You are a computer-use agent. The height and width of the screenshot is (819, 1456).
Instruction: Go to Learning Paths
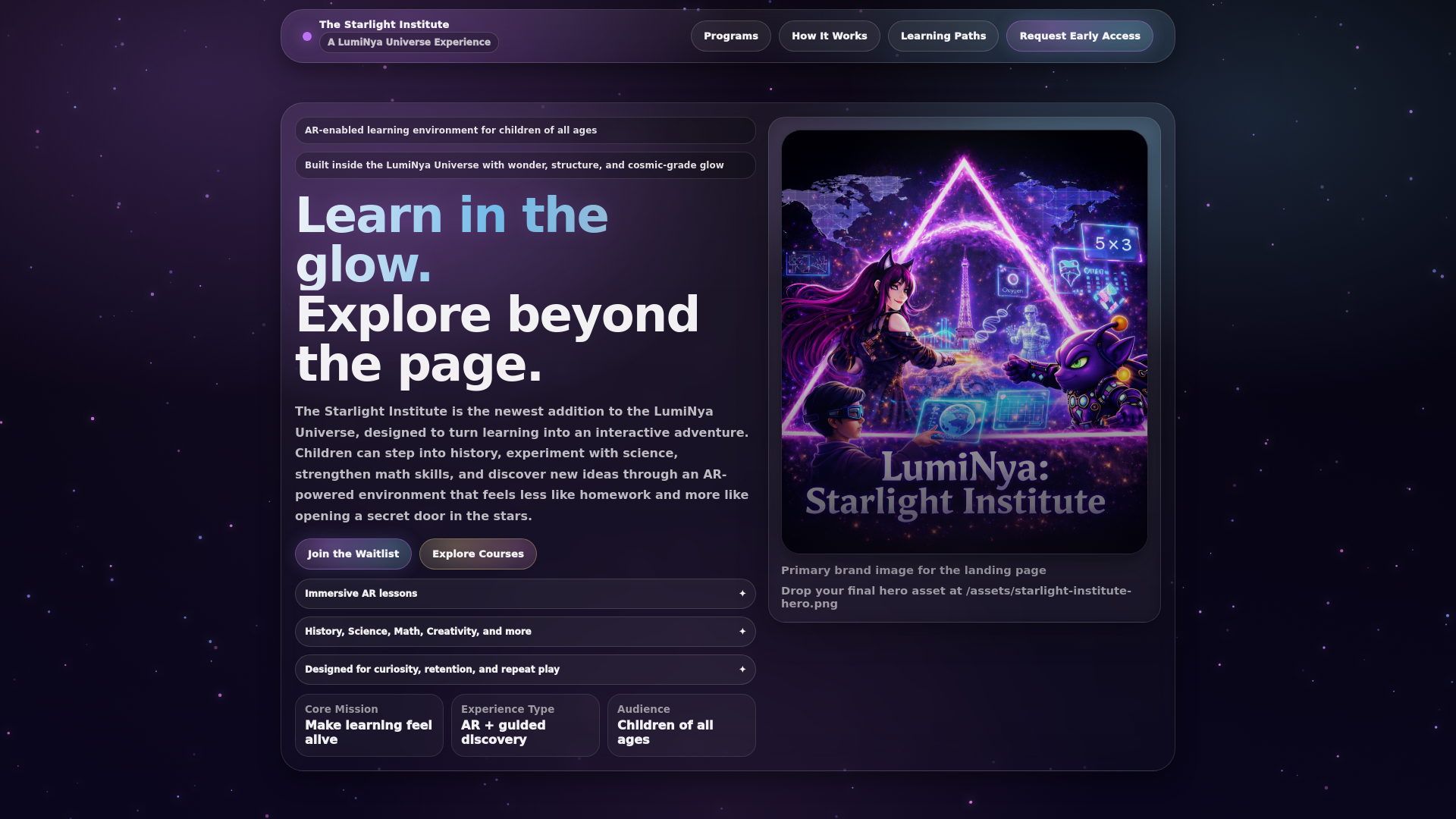pyautogui.click(x=943, y=36)
